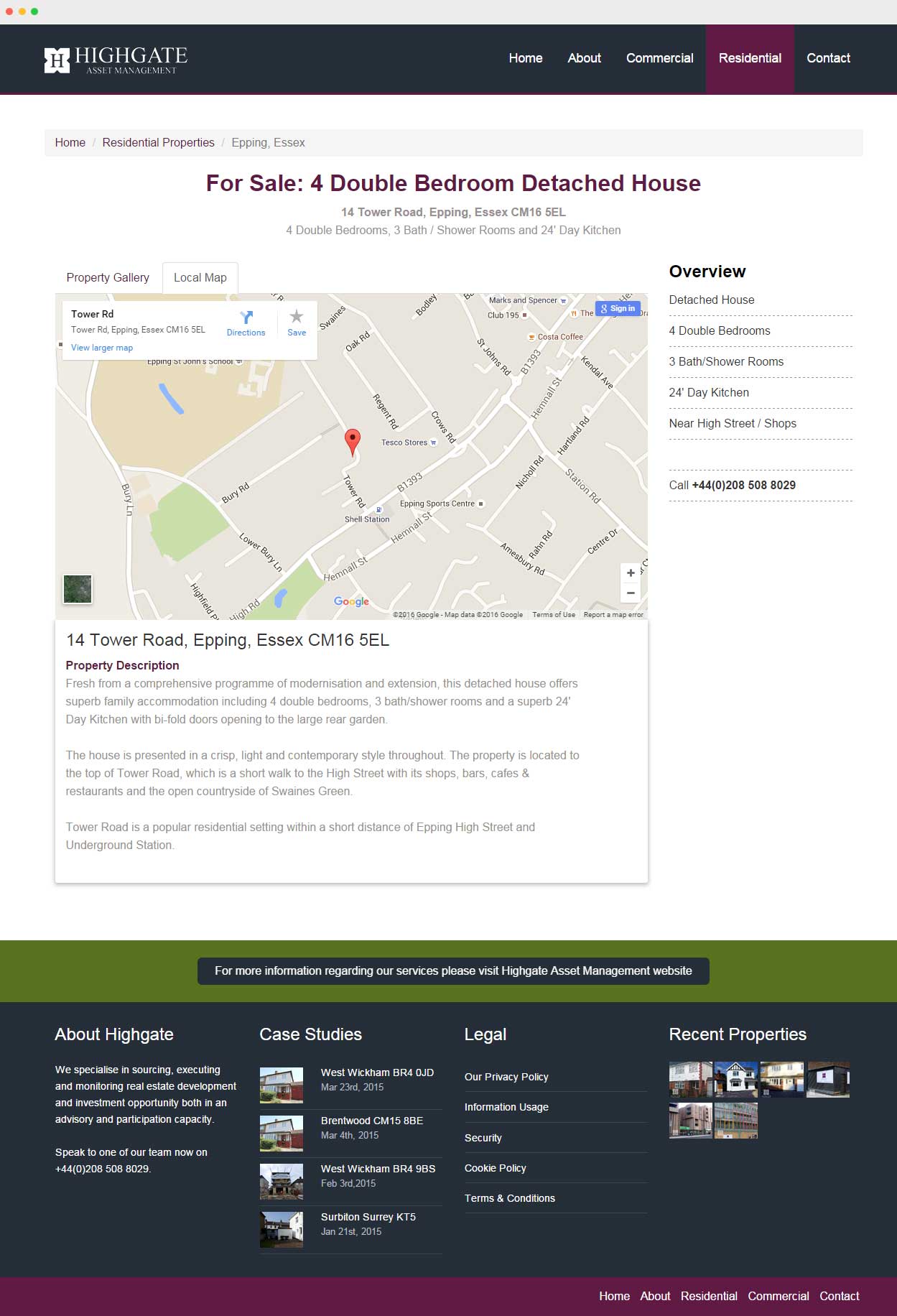Image resolution: width=897 pixels, height=1316 pixels.
Task: Click the +44(0)208 508 8029 phone number in Overview
Action: coord(744,485)
